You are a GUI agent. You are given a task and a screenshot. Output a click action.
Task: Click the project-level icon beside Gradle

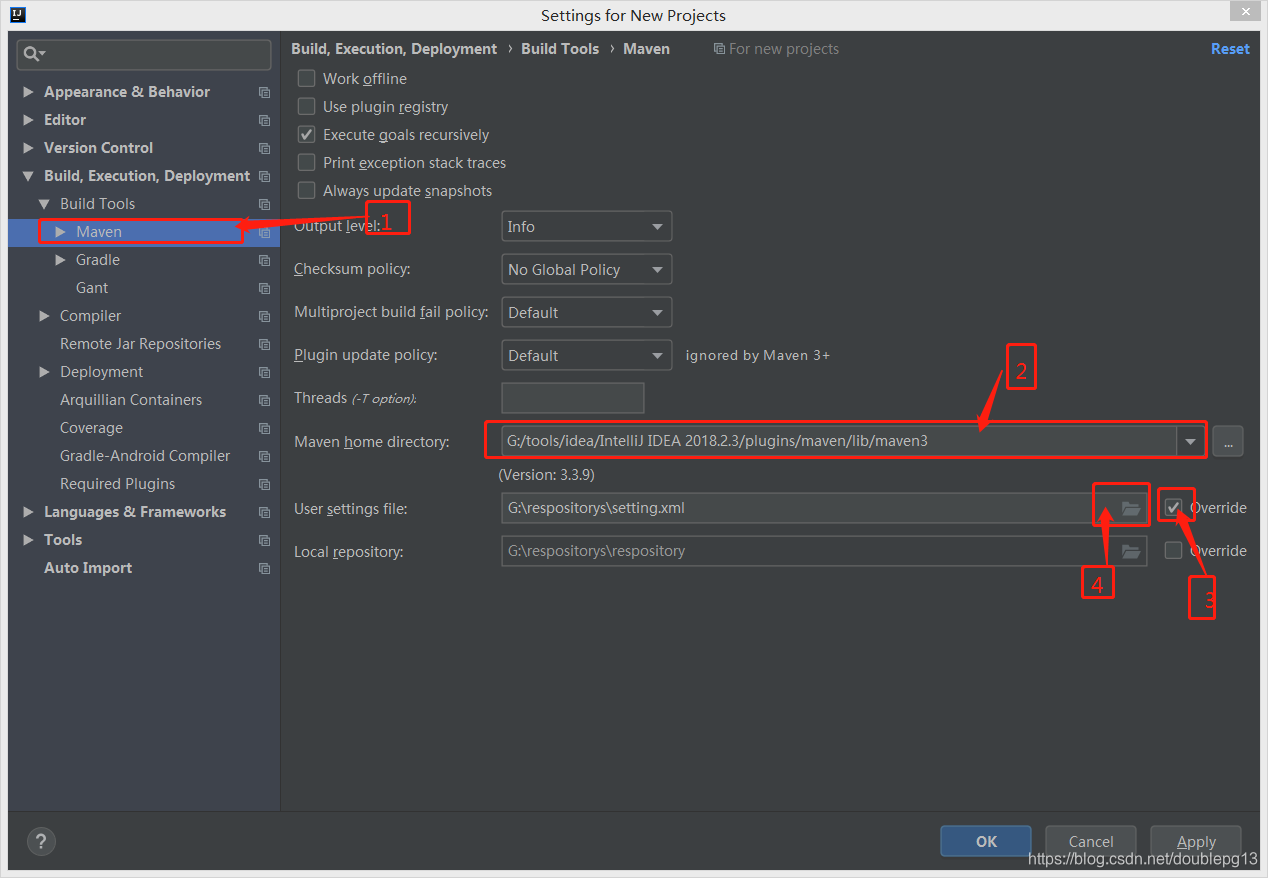point(264,260)
